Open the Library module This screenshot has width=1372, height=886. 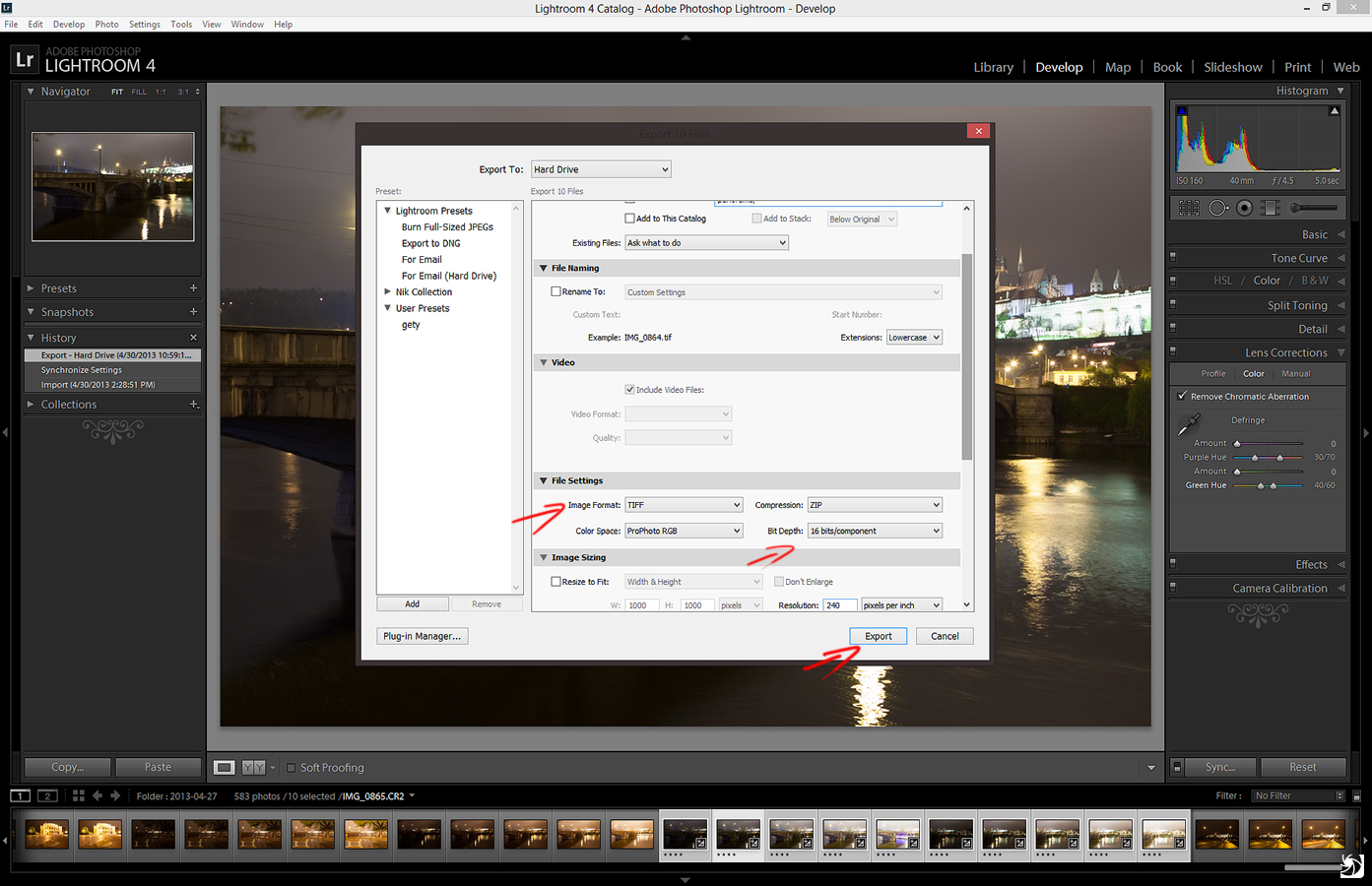pyautogui.click(x=993, y=67)
